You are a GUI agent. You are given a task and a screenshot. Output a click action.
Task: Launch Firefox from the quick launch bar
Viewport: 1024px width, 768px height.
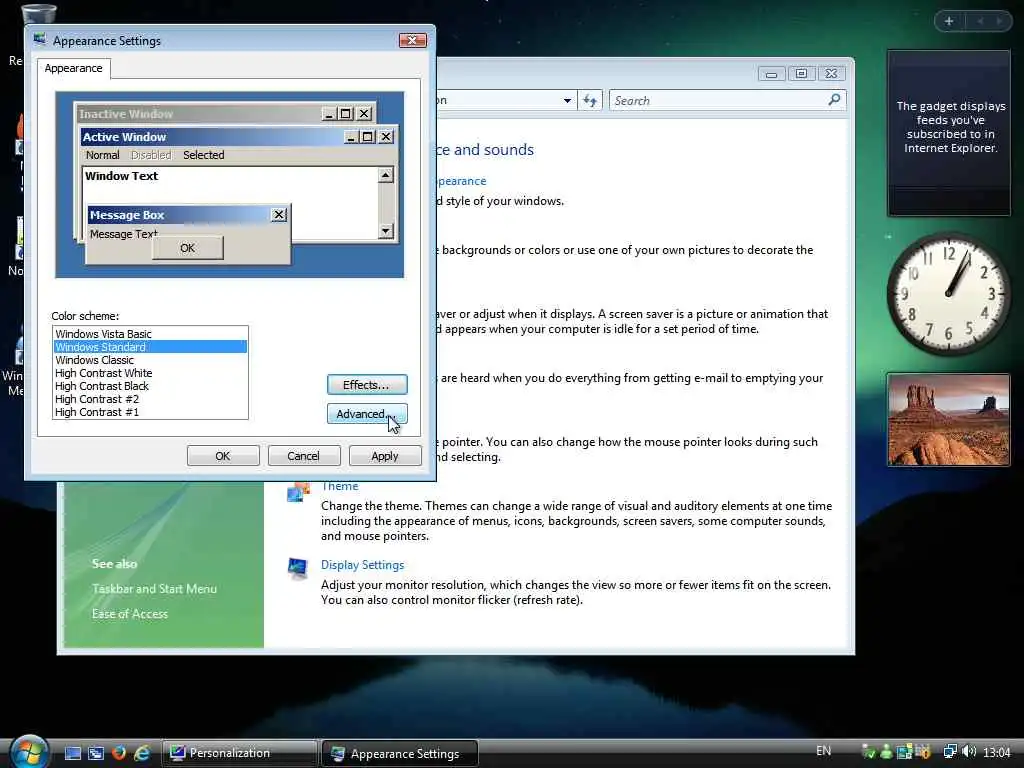pyautogui.click(x=119, y=753)
